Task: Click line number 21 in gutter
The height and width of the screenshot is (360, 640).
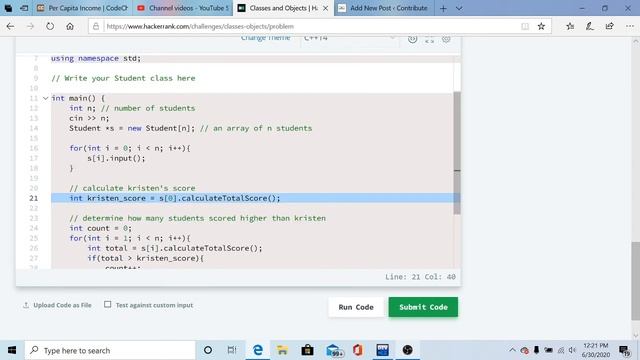Action: pos(33,198)
